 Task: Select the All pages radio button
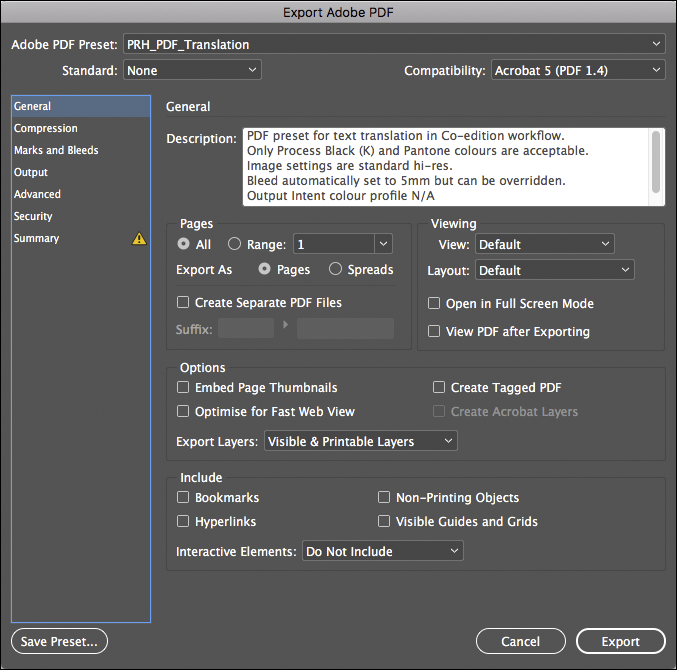coord(183,244)
